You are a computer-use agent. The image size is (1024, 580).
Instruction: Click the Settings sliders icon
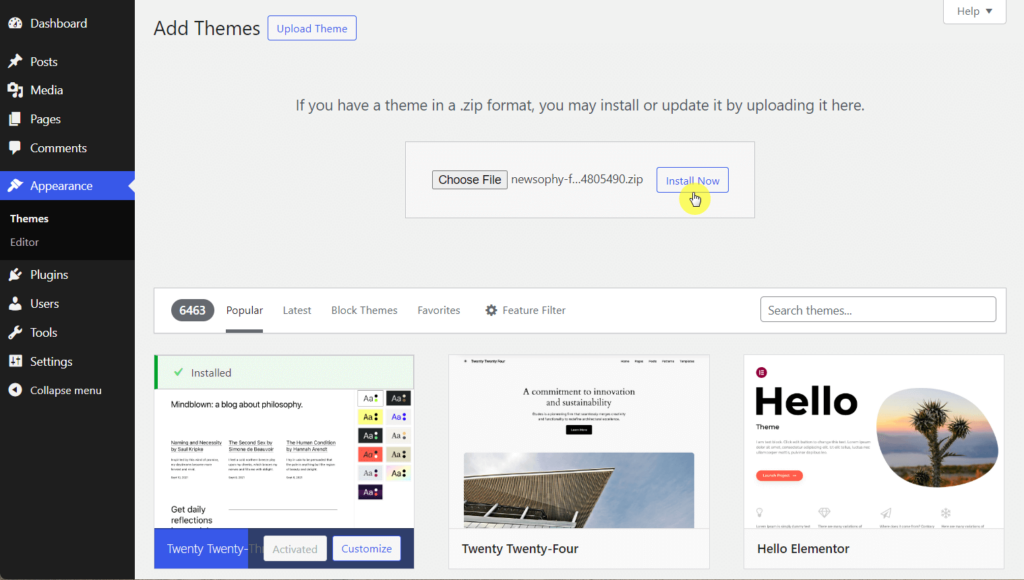pyautogui.click(x=15, y=361)
